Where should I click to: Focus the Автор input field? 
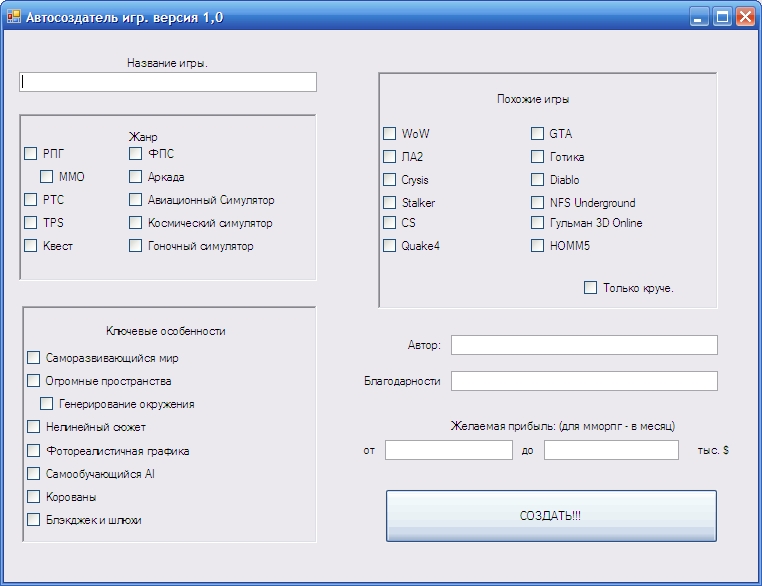click(x=584, y=345)
